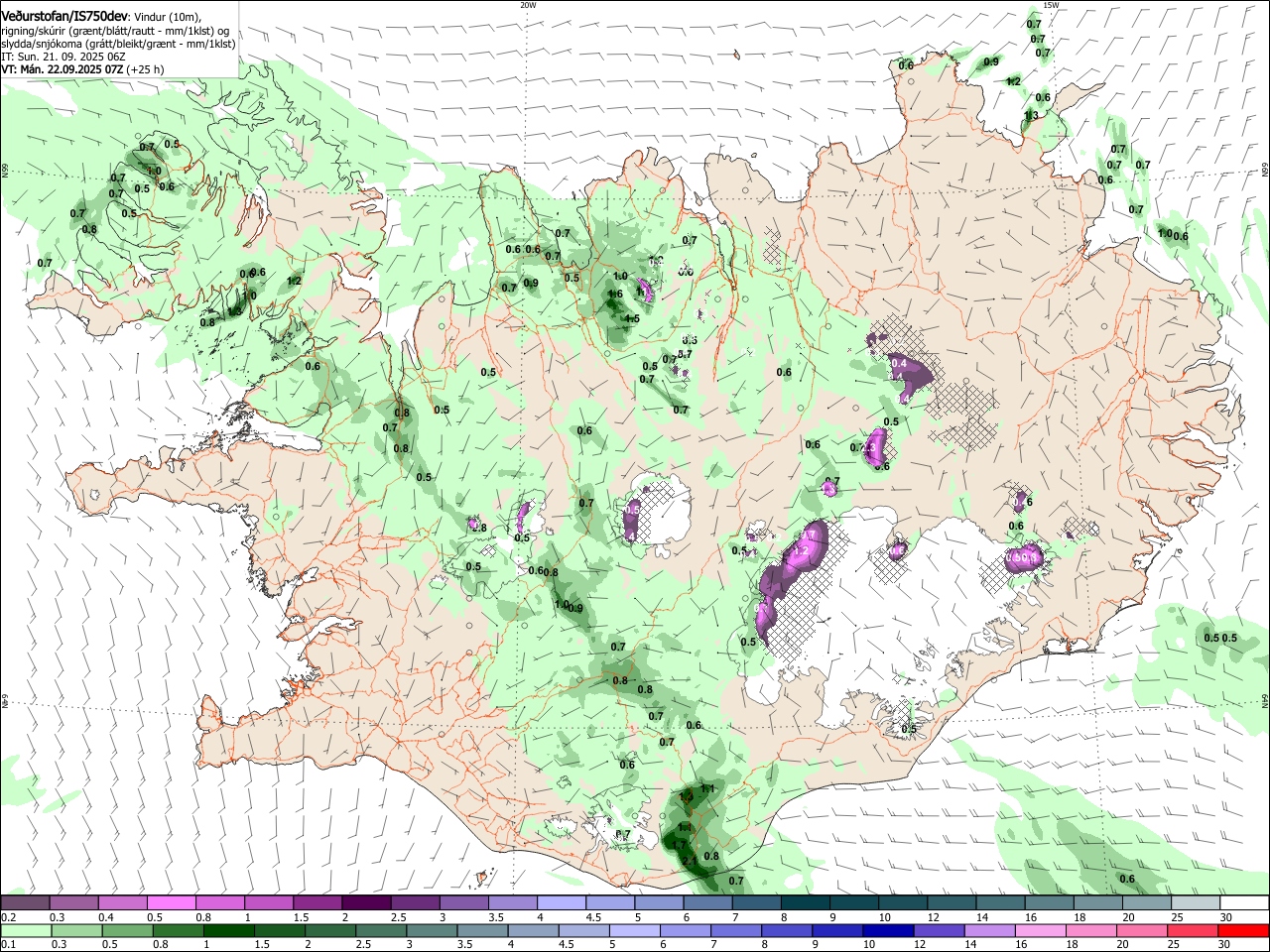The image size is (1270, 952).
Task: Pick the darkest green rain swatch at 1
Action: tap(228, 930)
